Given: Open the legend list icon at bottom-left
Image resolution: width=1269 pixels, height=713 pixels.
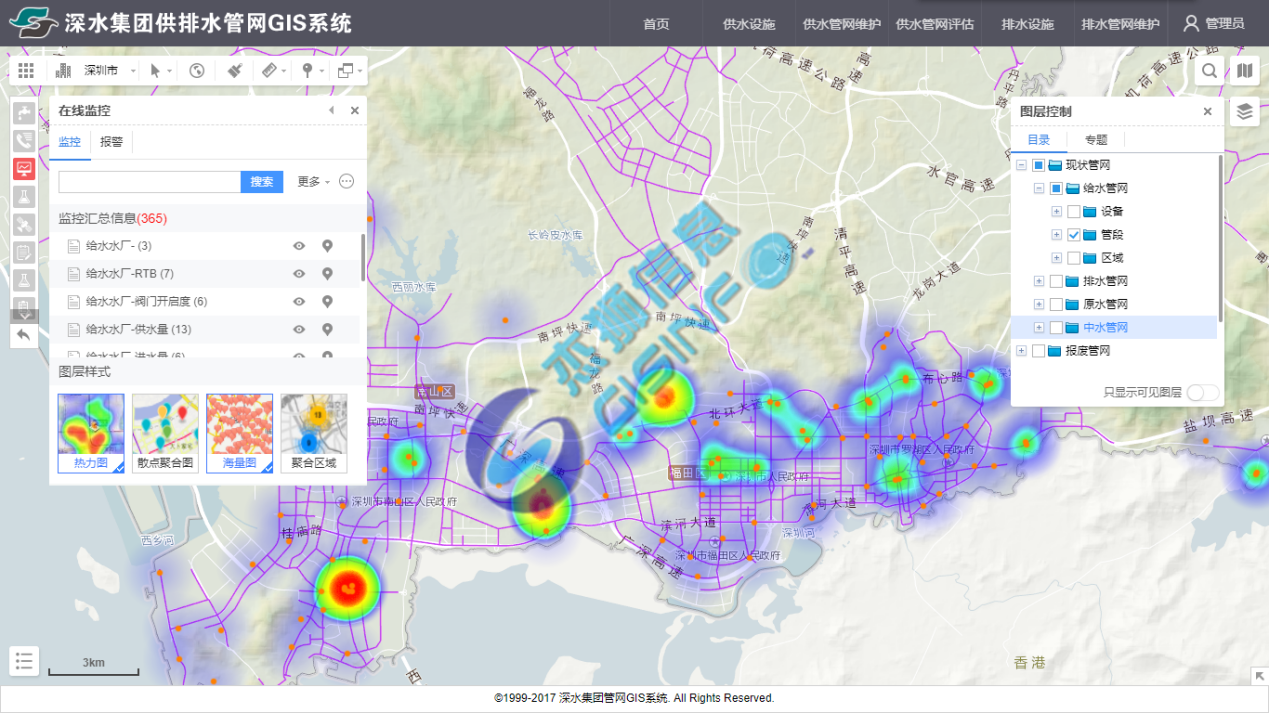Looking at the screenshot, I should point(24,661).
